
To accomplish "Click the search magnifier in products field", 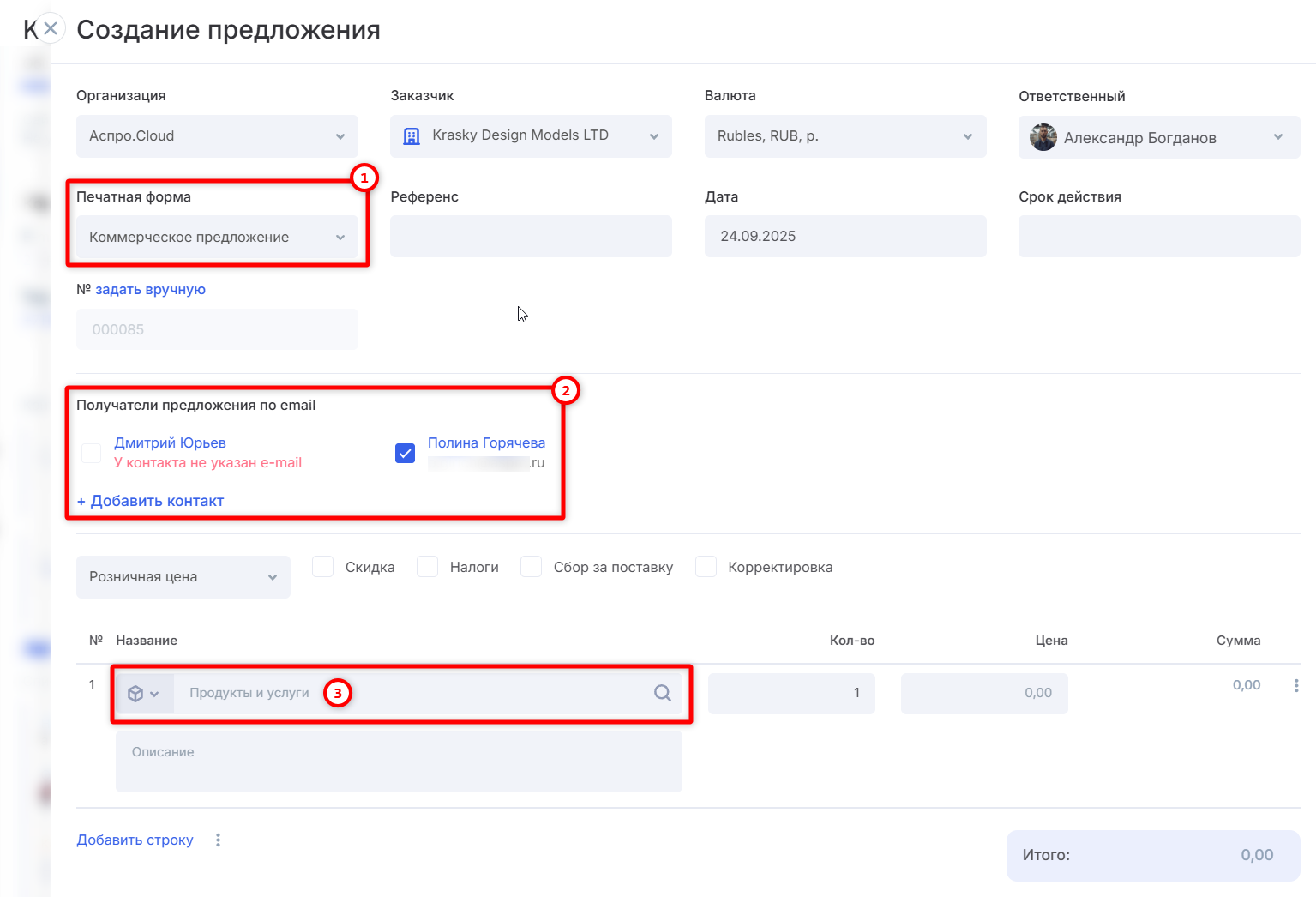I will click(x=662, y=693).
